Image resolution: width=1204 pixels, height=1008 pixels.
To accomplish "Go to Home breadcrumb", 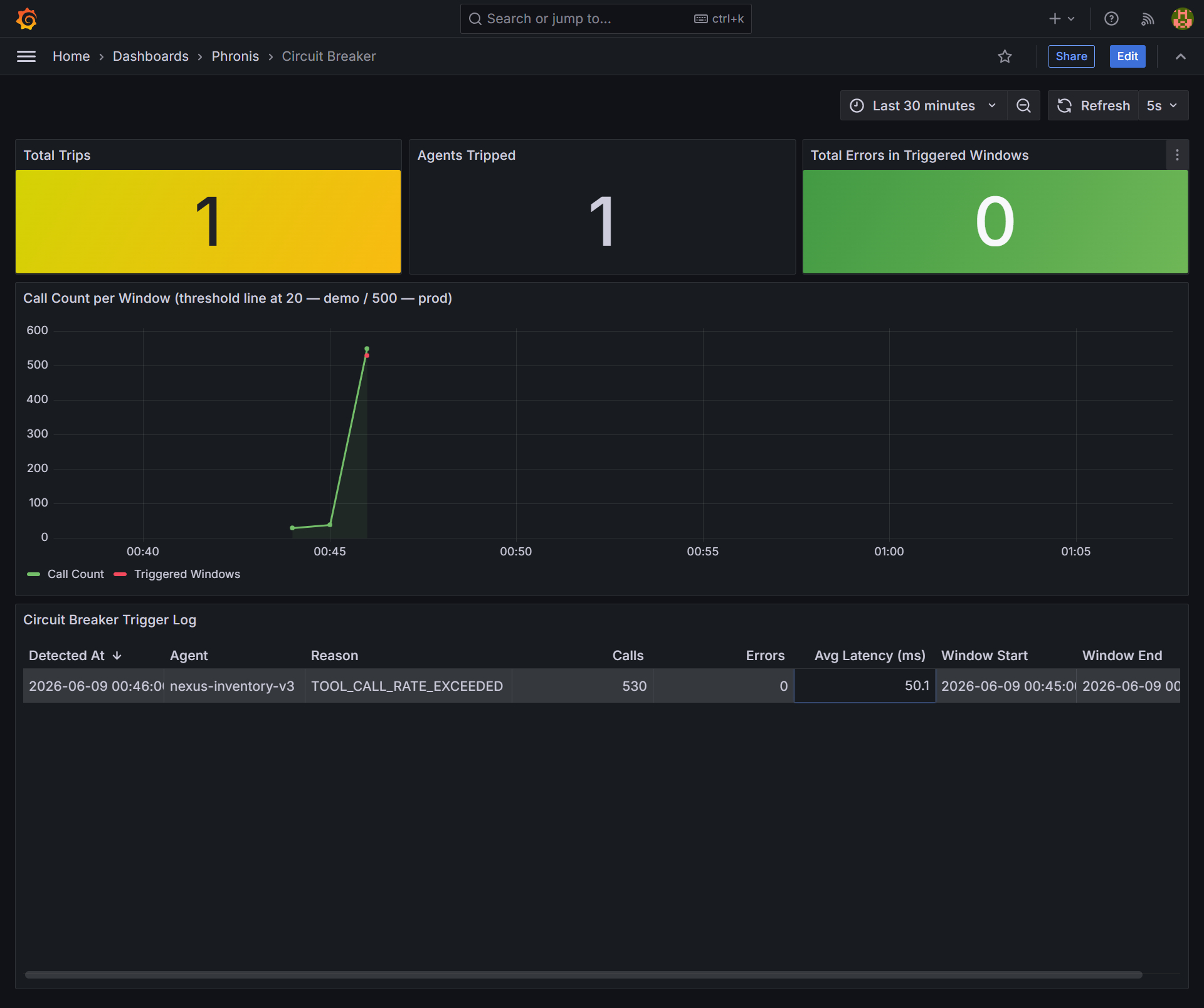I will 71,56.
